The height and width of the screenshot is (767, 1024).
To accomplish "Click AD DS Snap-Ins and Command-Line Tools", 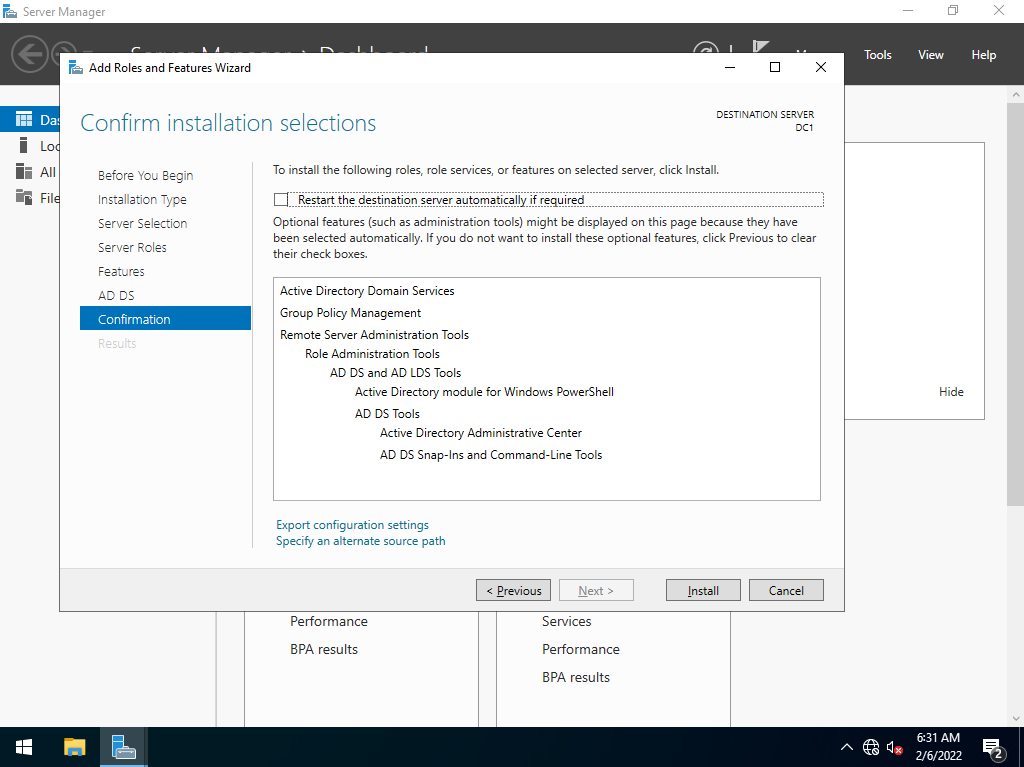I will pos(490,455).
